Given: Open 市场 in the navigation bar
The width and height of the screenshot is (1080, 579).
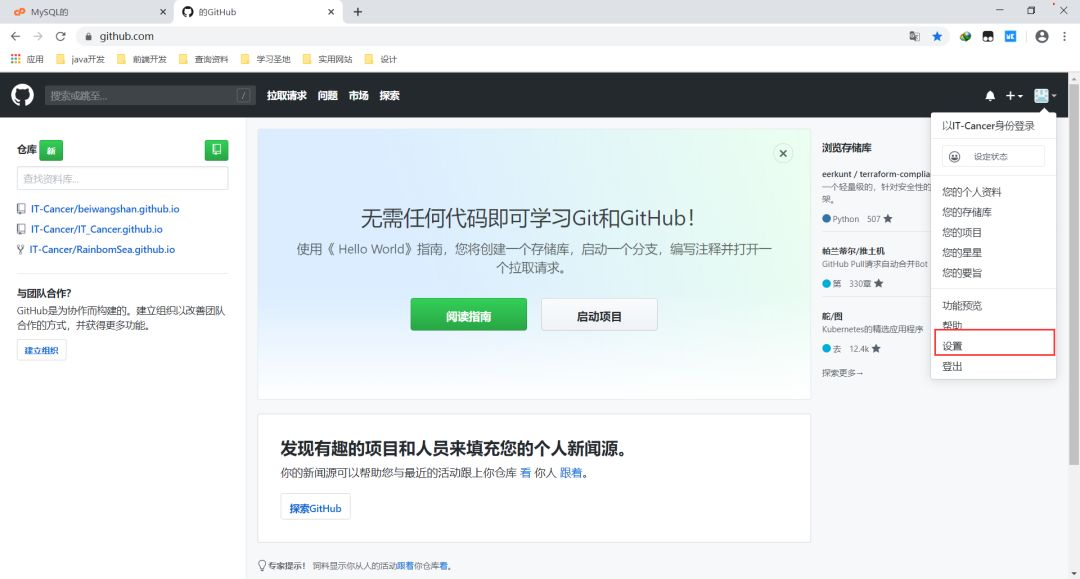Looking at the screenshot, I should coord(358,96).
